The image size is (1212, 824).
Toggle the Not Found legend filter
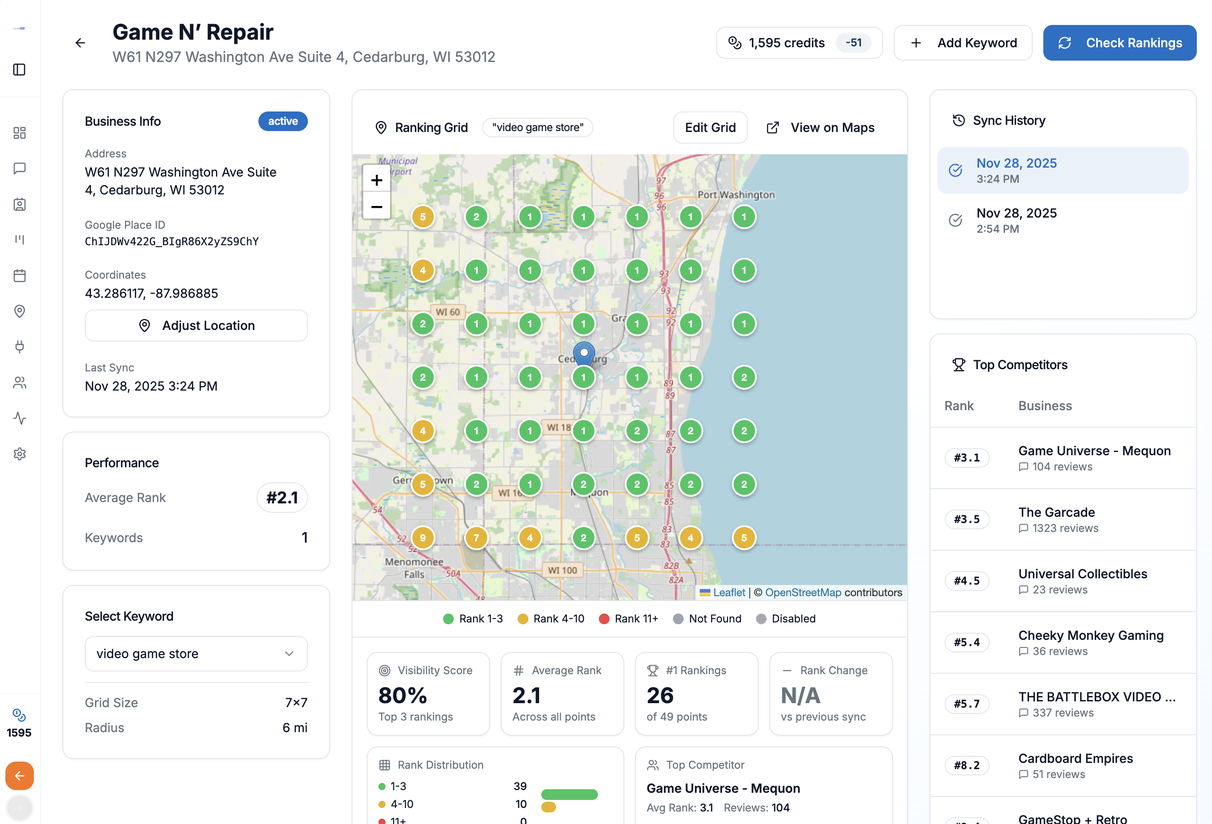(x=707, y=618)
